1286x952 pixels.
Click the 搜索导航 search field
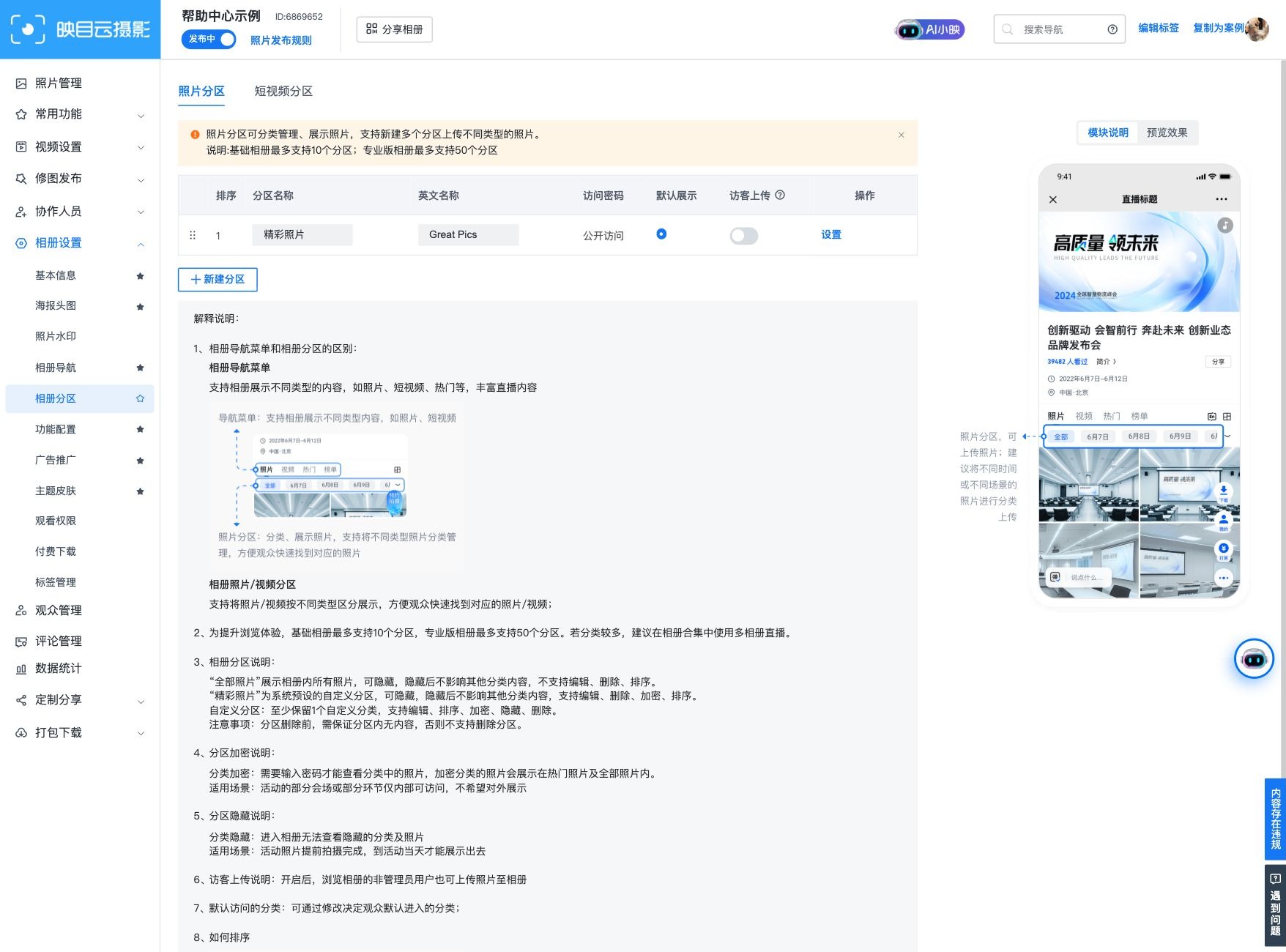click(x=1059, y=29)
